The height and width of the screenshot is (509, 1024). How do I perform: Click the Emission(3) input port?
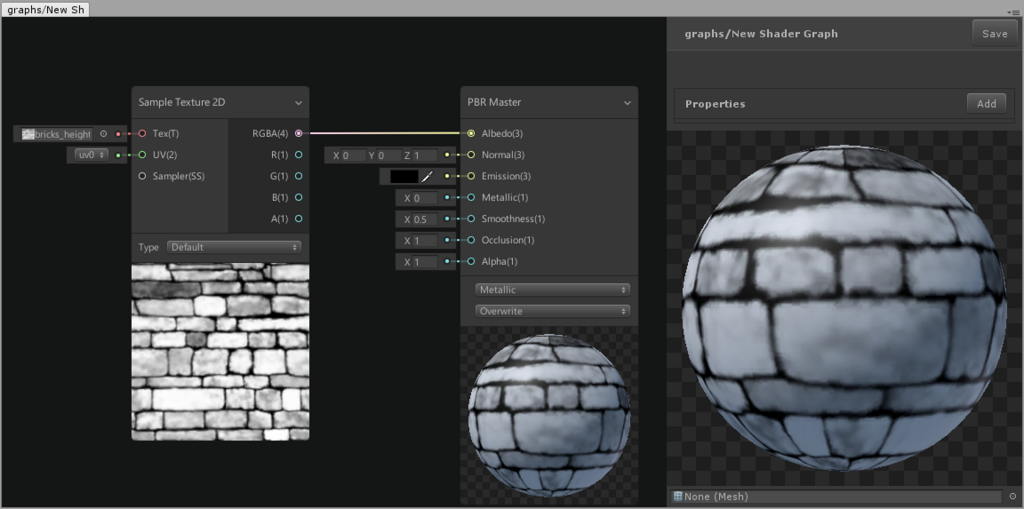(471, 176)
